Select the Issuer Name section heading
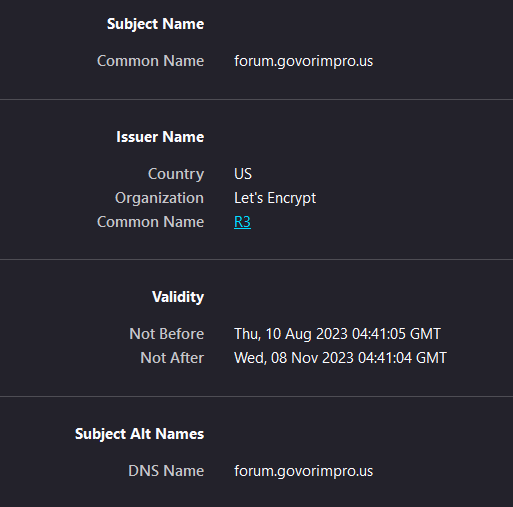The height and width of the screenshot is (507, 513). tap(160, 137)
